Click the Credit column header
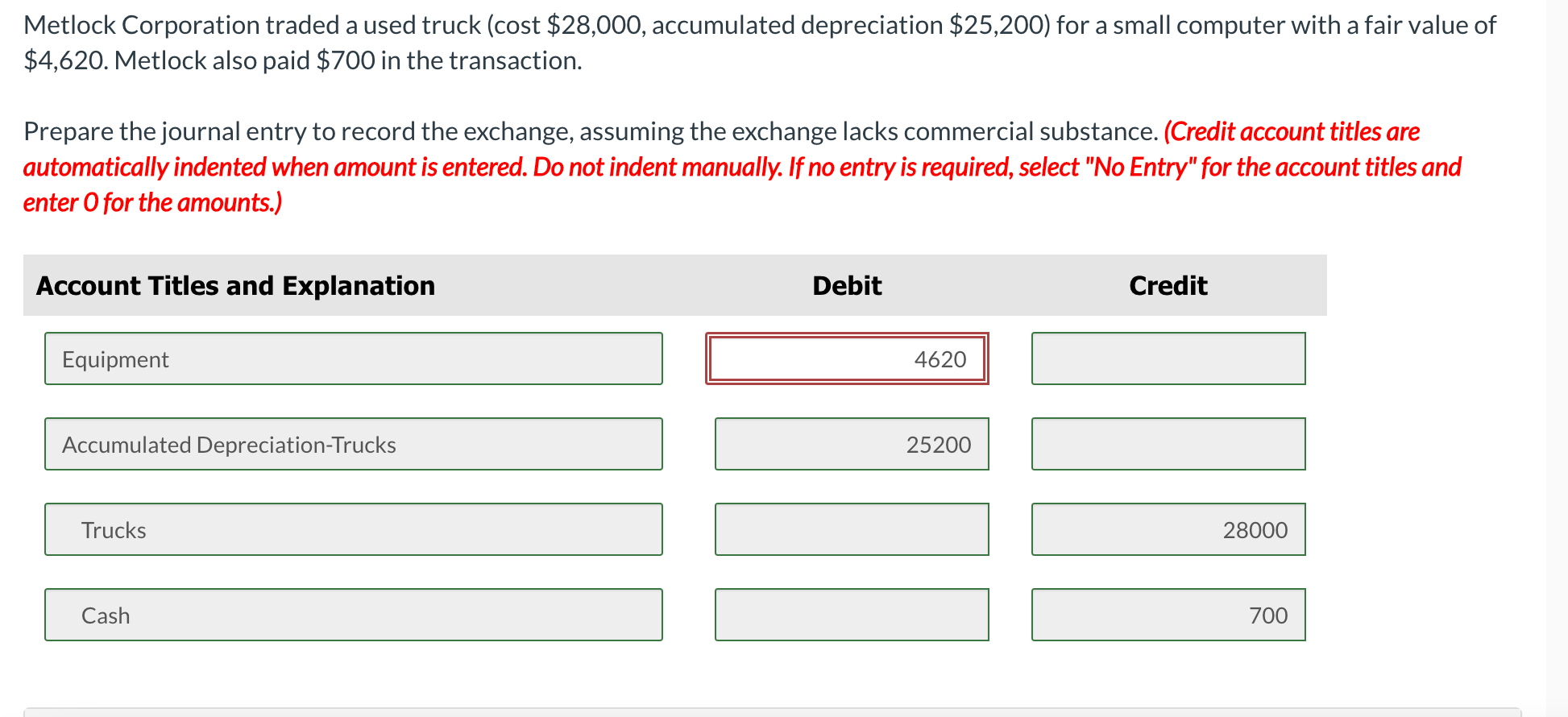The height and width of the screenshot is (717, 1568). pos(1168,285)
